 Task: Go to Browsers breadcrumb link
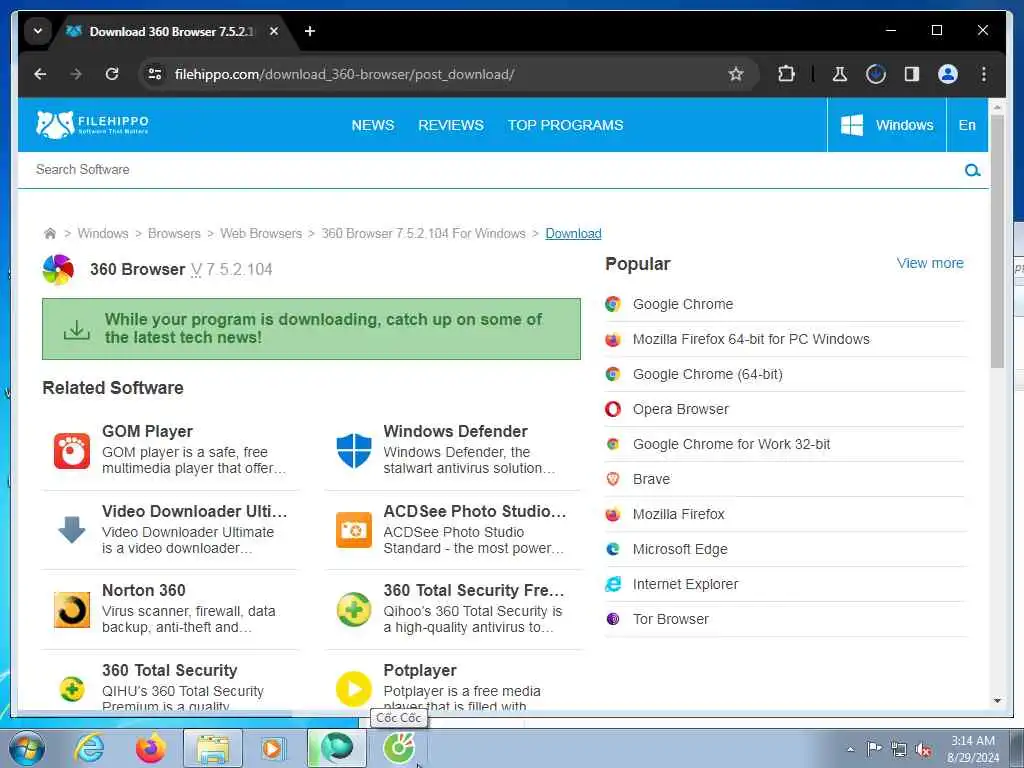[174, 234]
